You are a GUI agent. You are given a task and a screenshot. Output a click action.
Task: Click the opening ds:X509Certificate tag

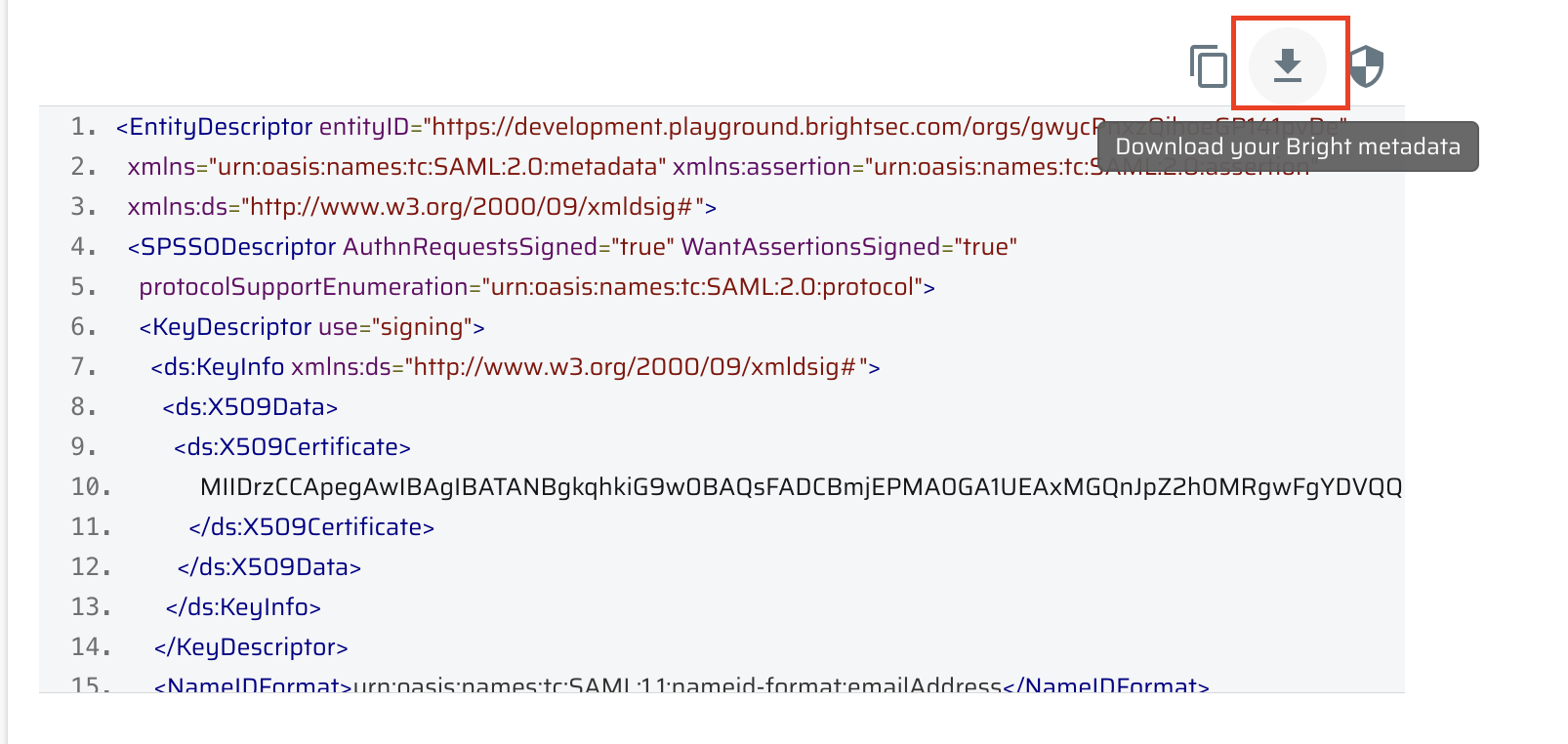292,447
